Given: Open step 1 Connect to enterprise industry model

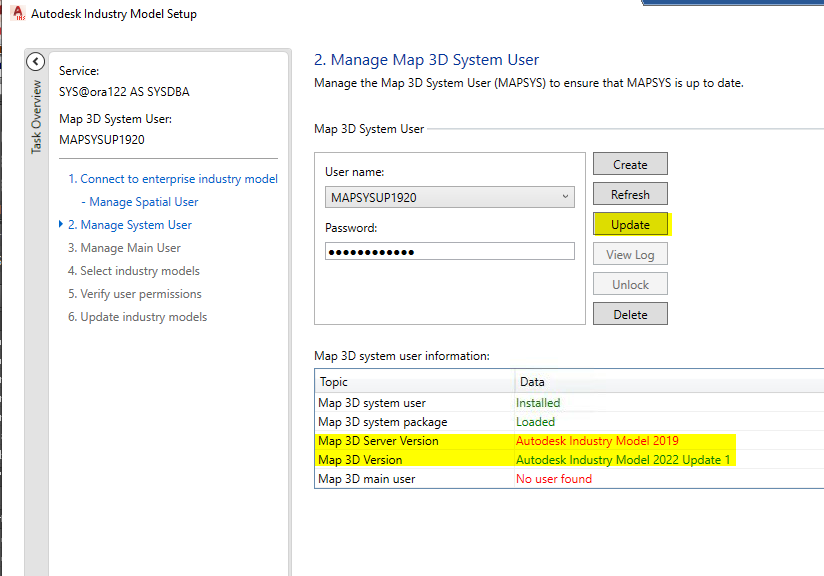Looking at the screenshot, I should [173, 179].
